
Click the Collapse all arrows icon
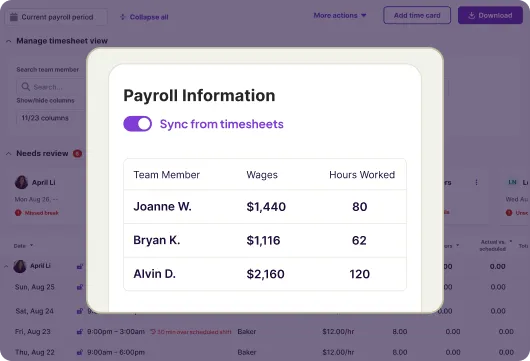point(123,17)
